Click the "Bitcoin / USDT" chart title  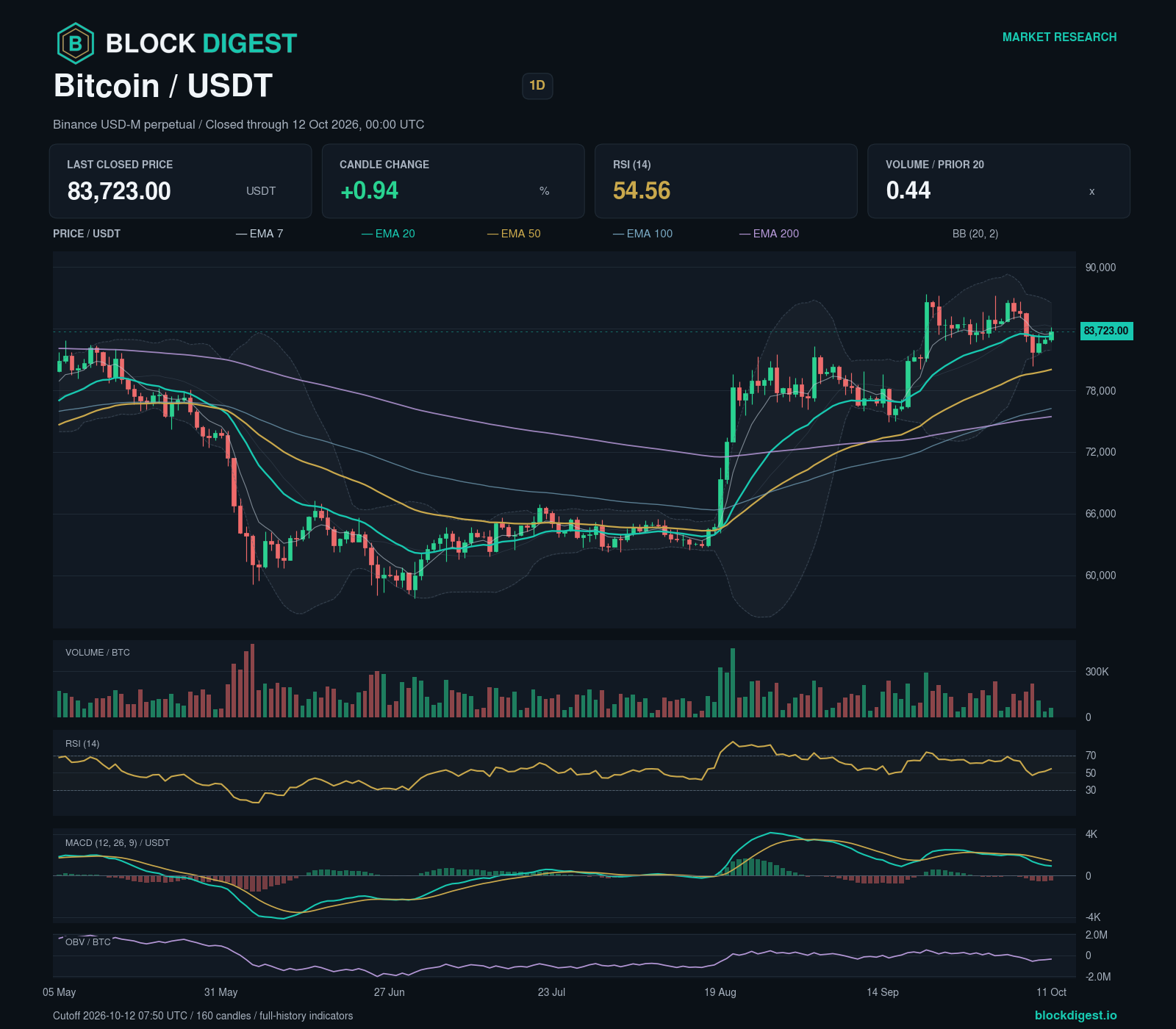coord(163,86)
